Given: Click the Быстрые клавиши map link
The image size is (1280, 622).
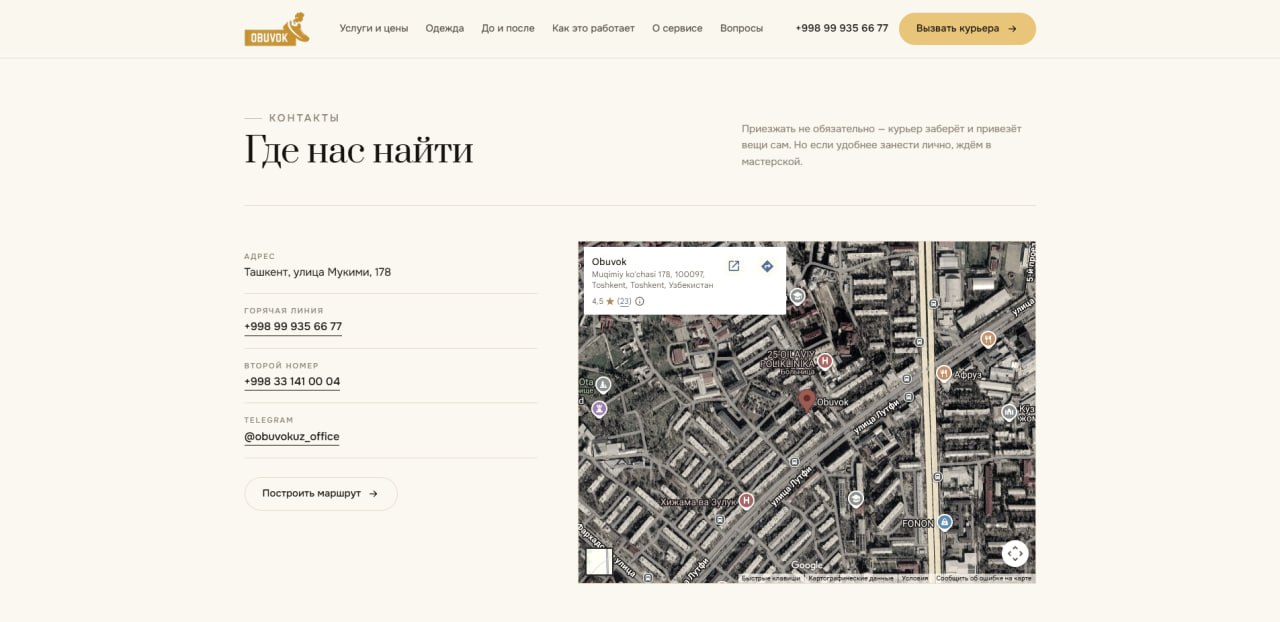Looking at the screenshot, I should point(771,578).
